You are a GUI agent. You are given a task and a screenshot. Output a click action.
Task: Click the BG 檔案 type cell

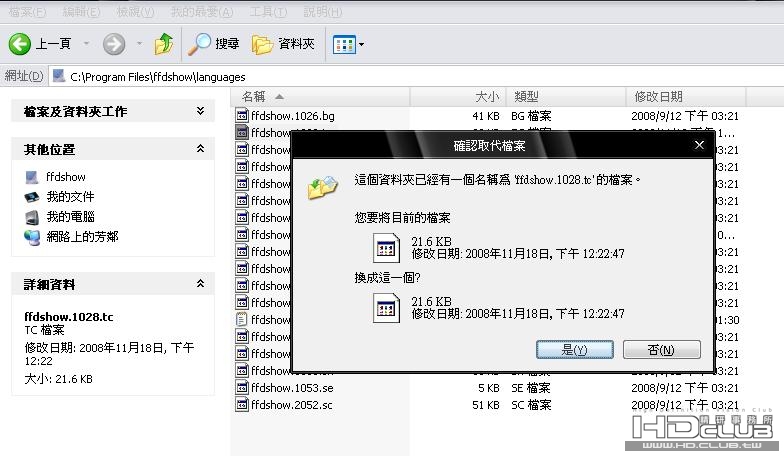[x=531, y=116]
